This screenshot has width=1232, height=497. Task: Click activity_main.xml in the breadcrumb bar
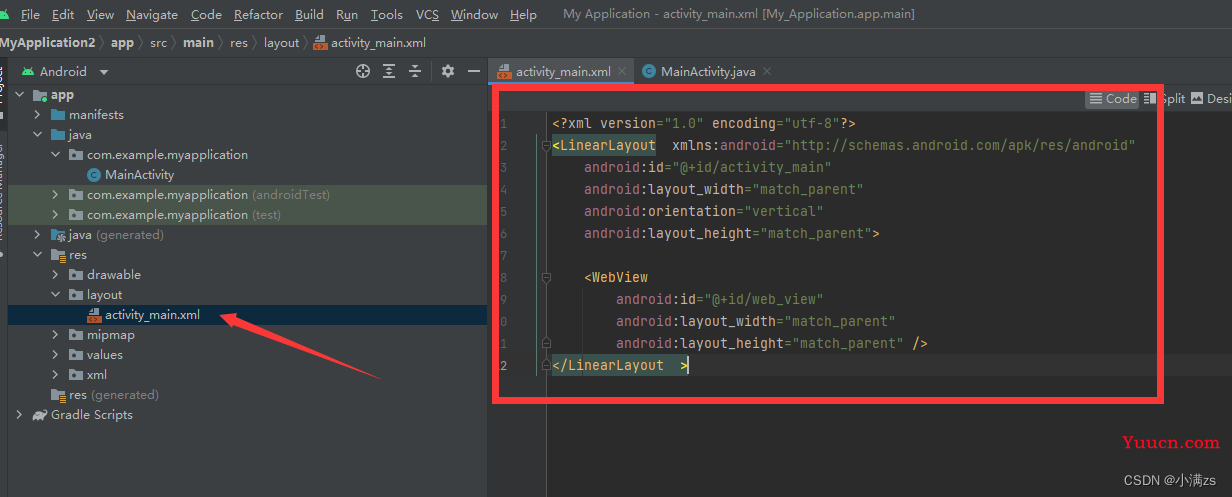(370, 43)
